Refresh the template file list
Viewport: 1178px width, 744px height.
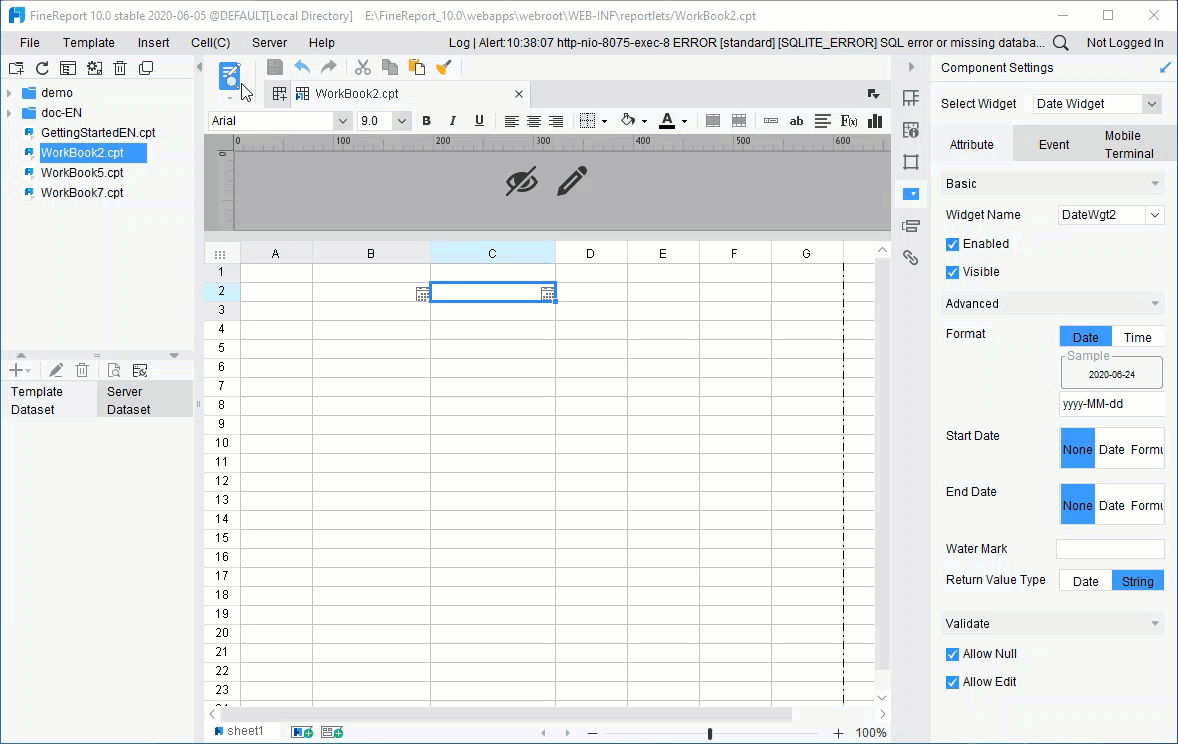click(x=42, y=68)
